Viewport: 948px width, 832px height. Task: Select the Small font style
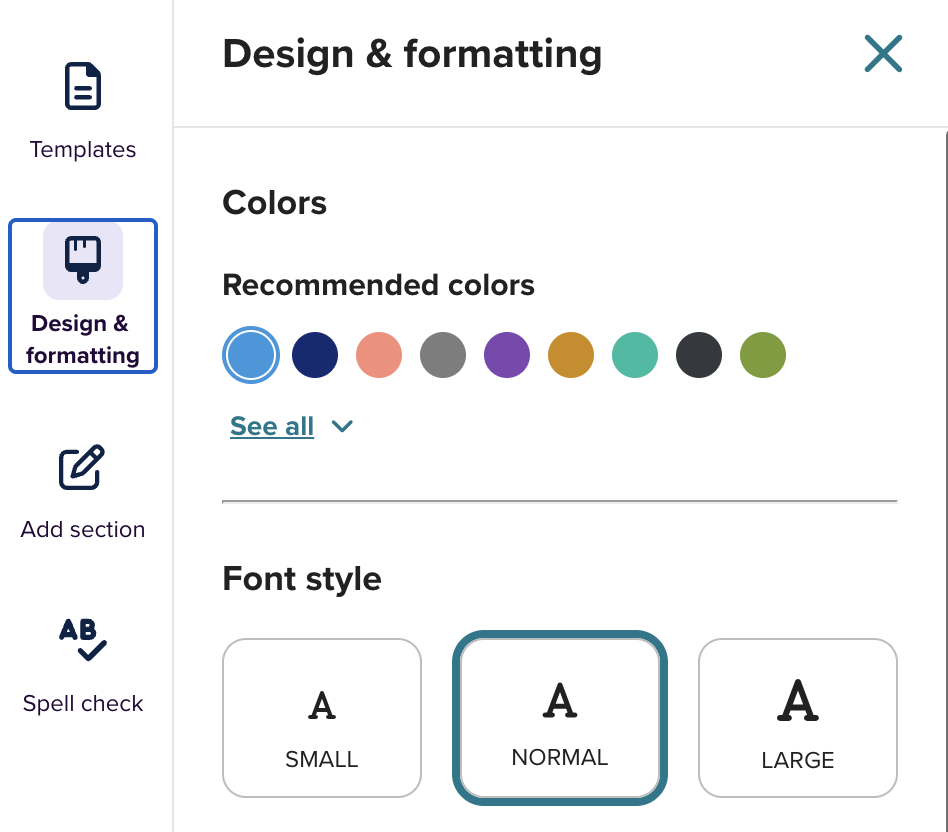point(322,718)
